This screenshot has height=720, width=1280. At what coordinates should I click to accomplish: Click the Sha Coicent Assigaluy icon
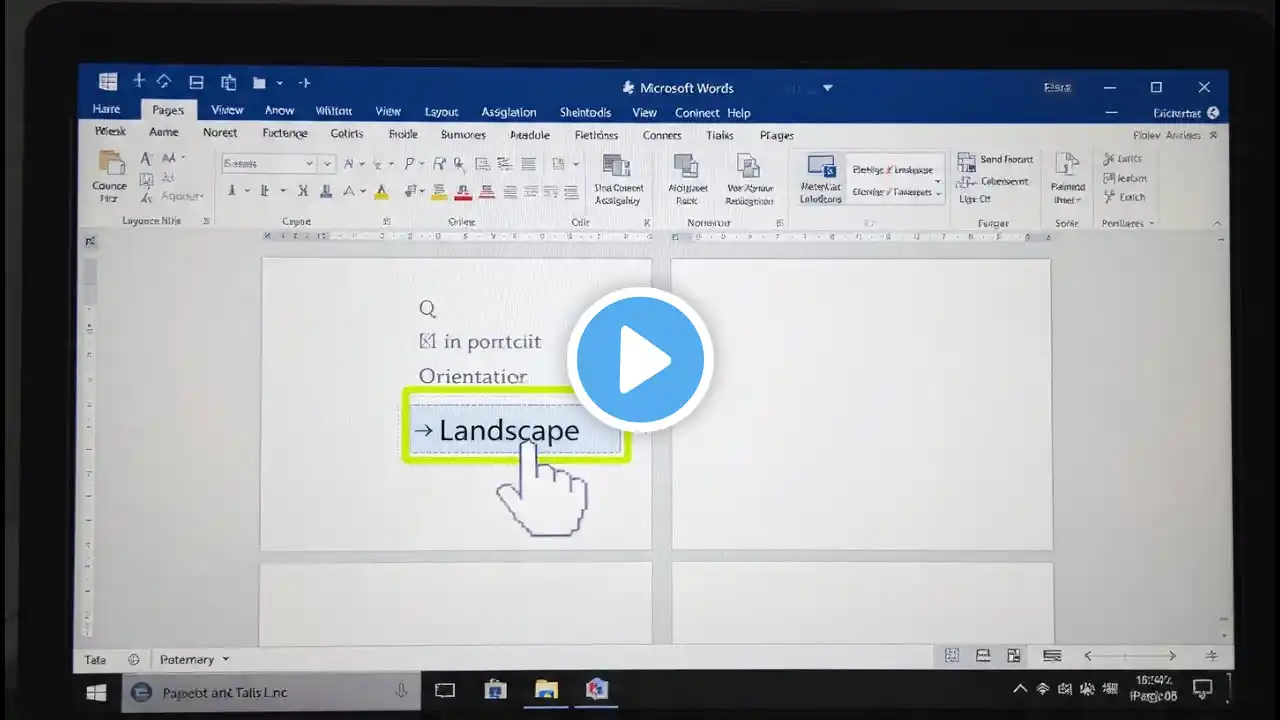tap(617, 166)
